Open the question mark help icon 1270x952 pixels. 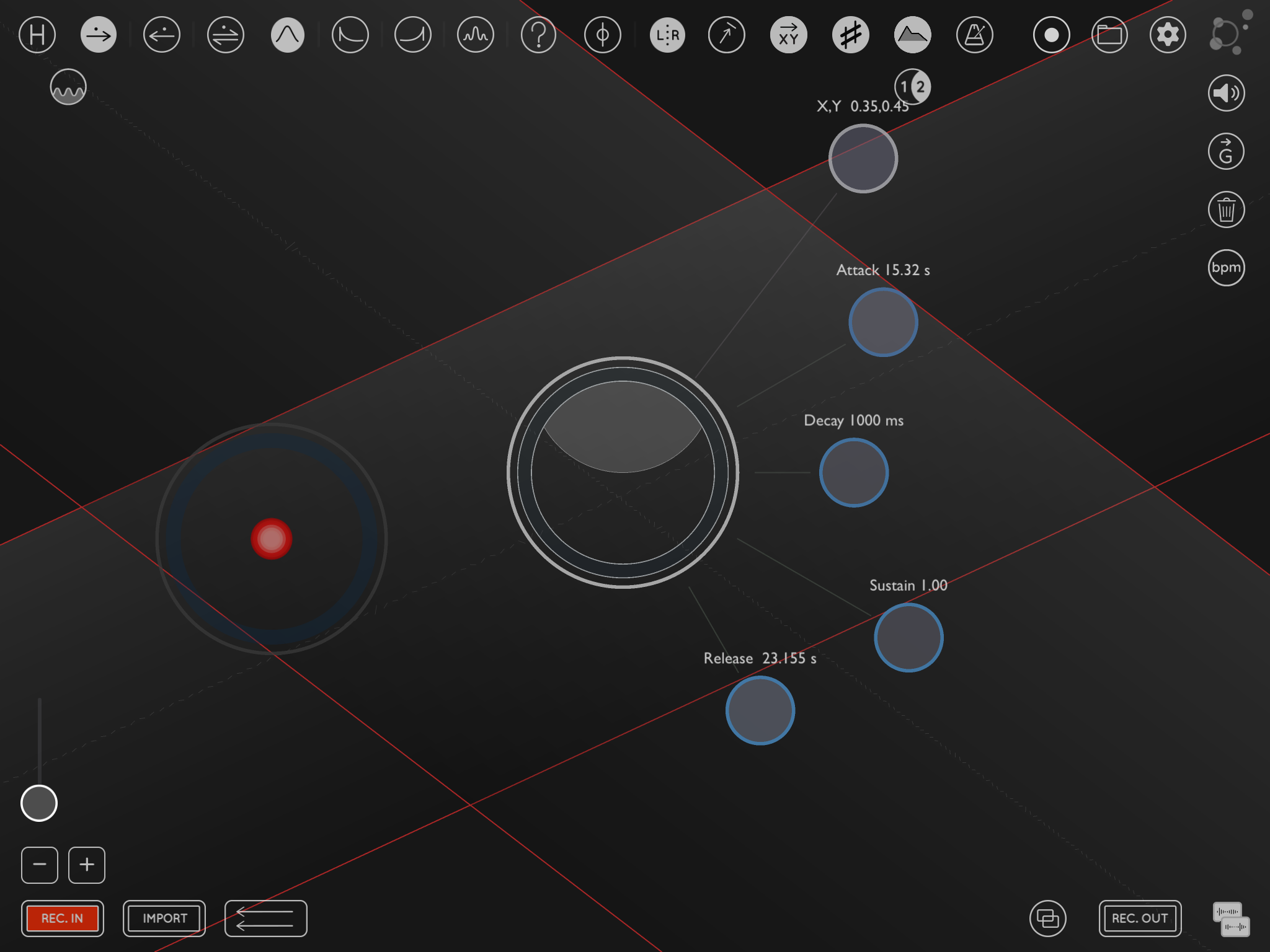538,35
